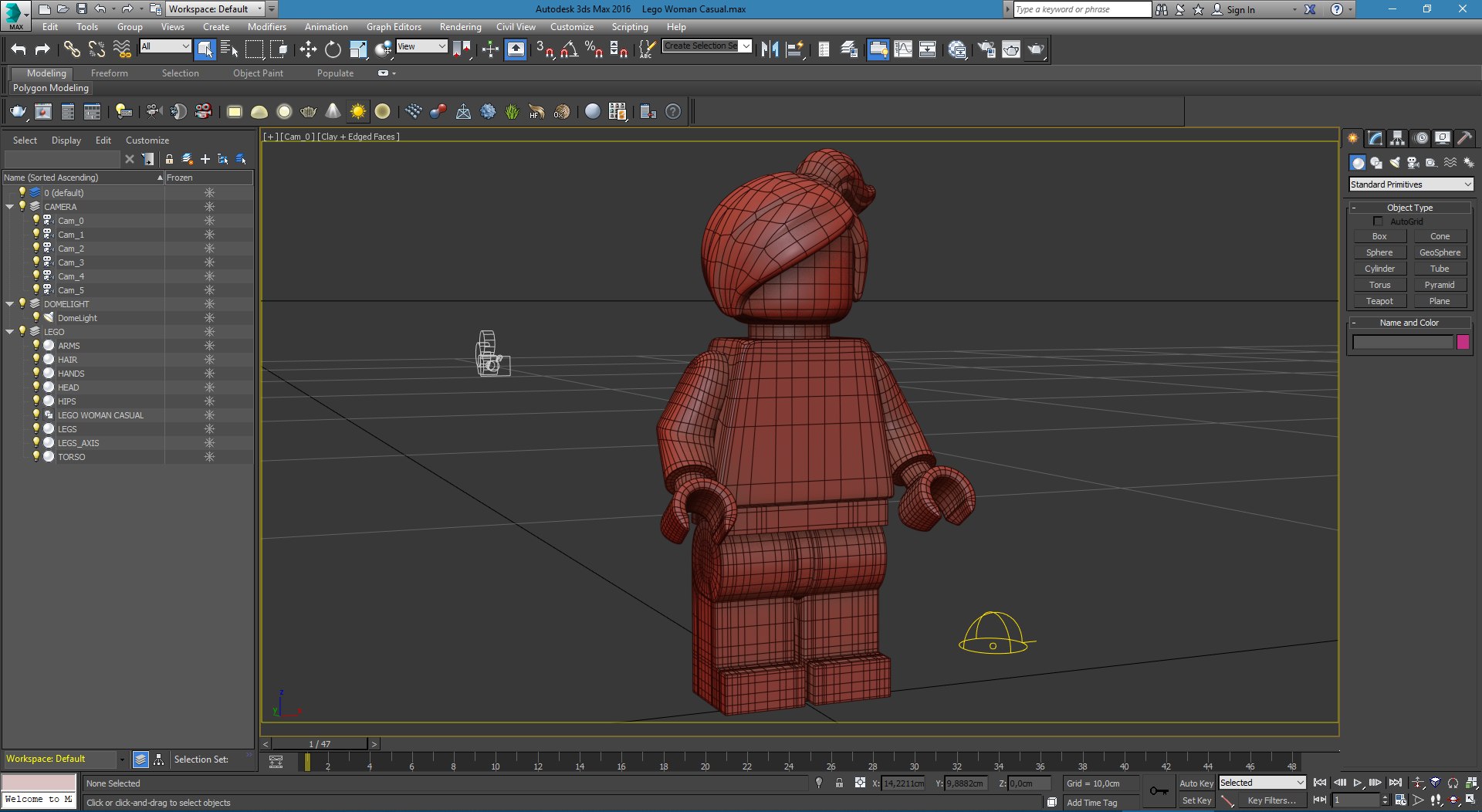The image size is (1482, 812).
Task: Click the grass plant icon
Action: [x=512, y=112]
